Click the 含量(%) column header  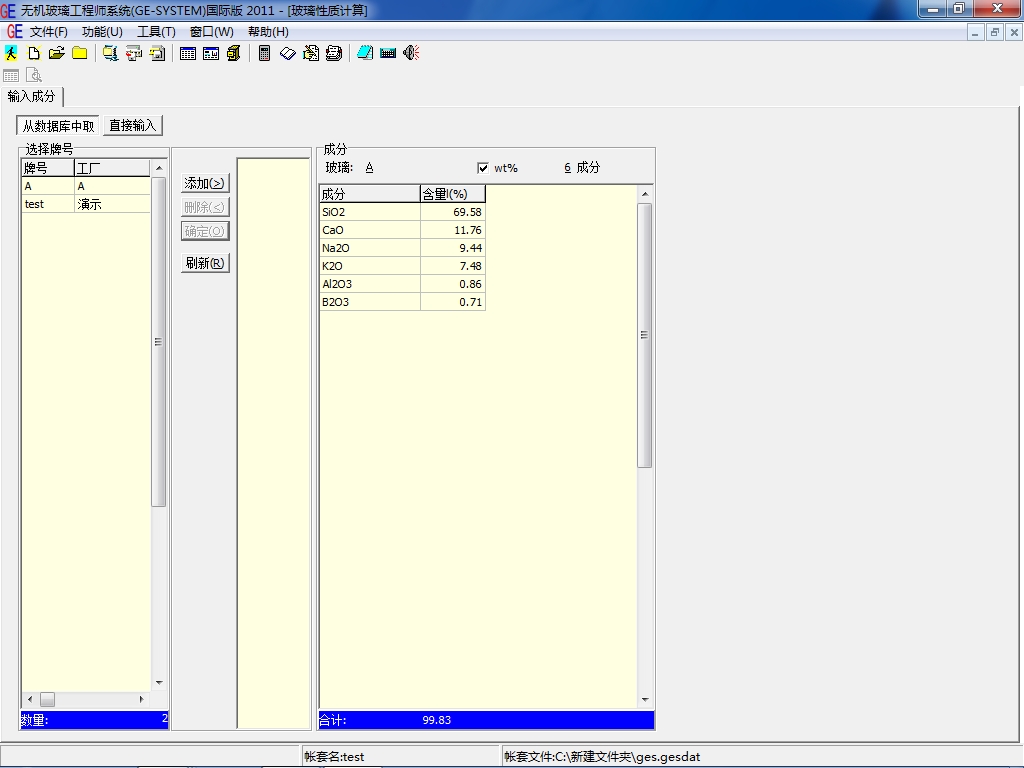coord(453,194)
